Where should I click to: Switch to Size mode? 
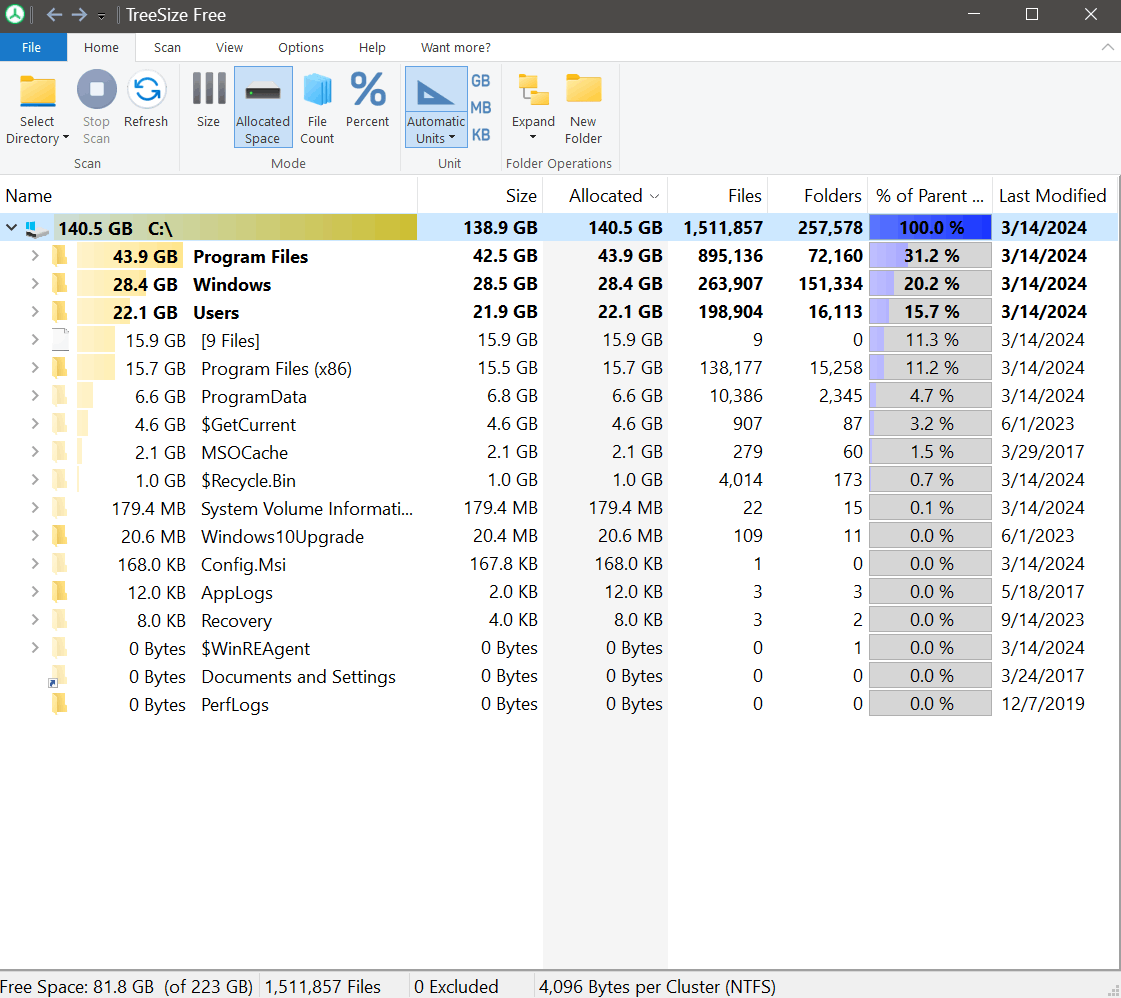209,100
